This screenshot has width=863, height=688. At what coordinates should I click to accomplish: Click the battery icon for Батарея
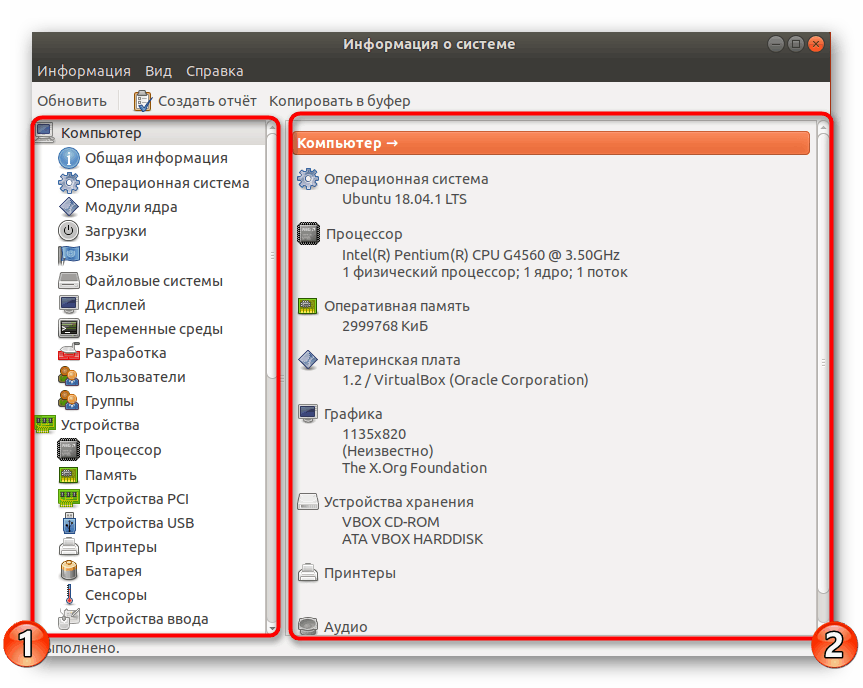tap(69, 571)
